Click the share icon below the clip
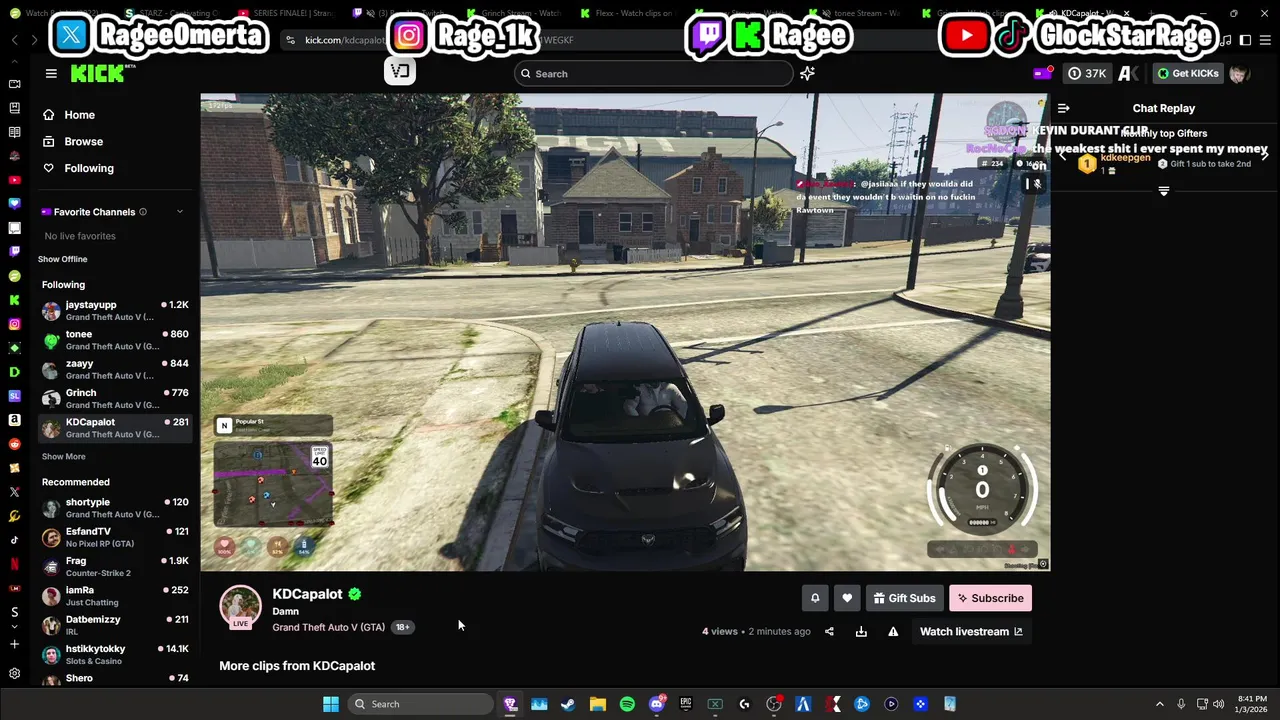This screenshot has height=720, width=1280. (x=829, y=631)
